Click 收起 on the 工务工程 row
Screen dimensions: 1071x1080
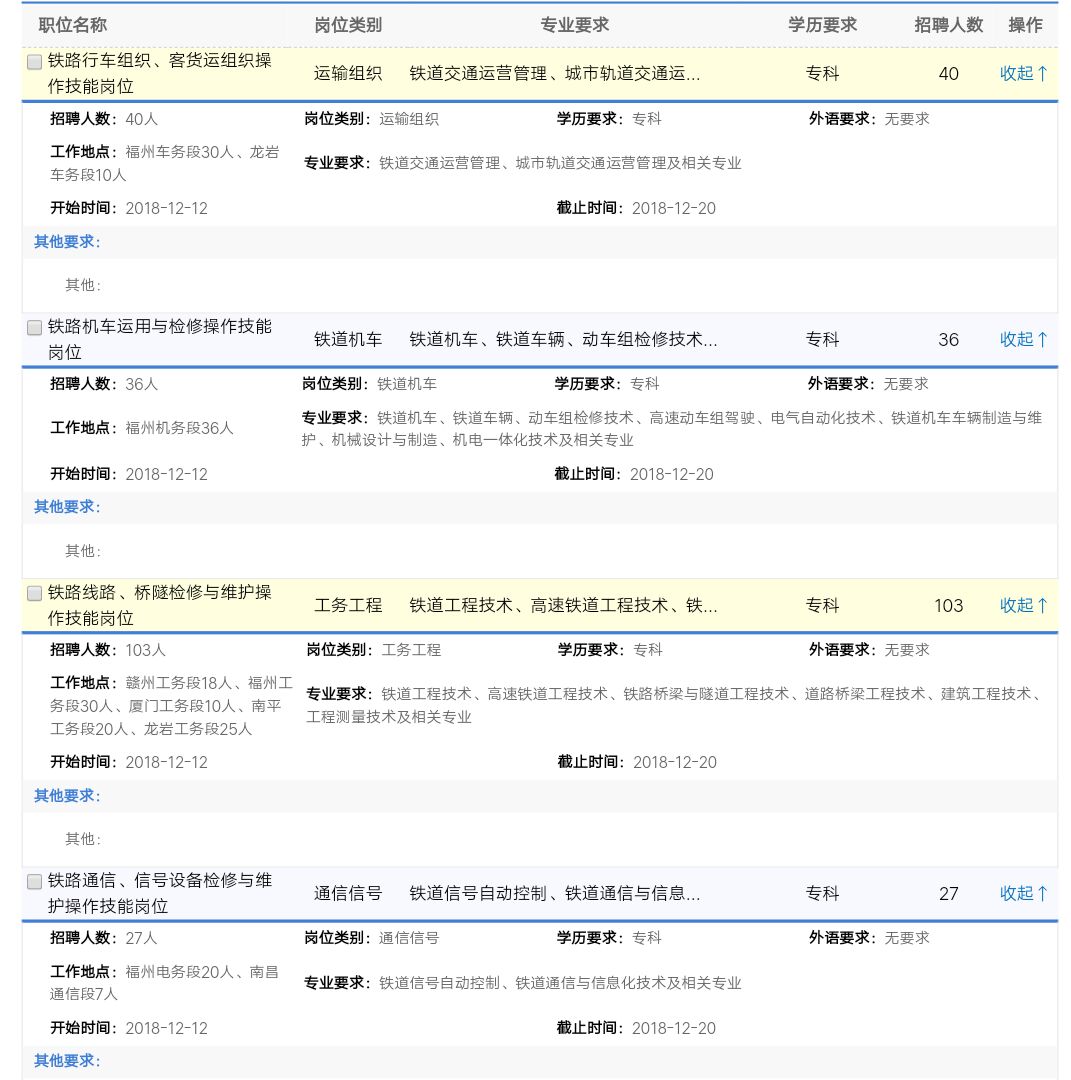click(1024, 605)
